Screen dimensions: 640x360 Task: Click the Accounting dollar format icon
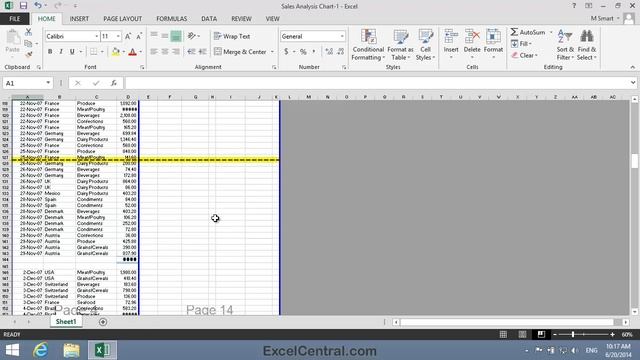[286, 52]
